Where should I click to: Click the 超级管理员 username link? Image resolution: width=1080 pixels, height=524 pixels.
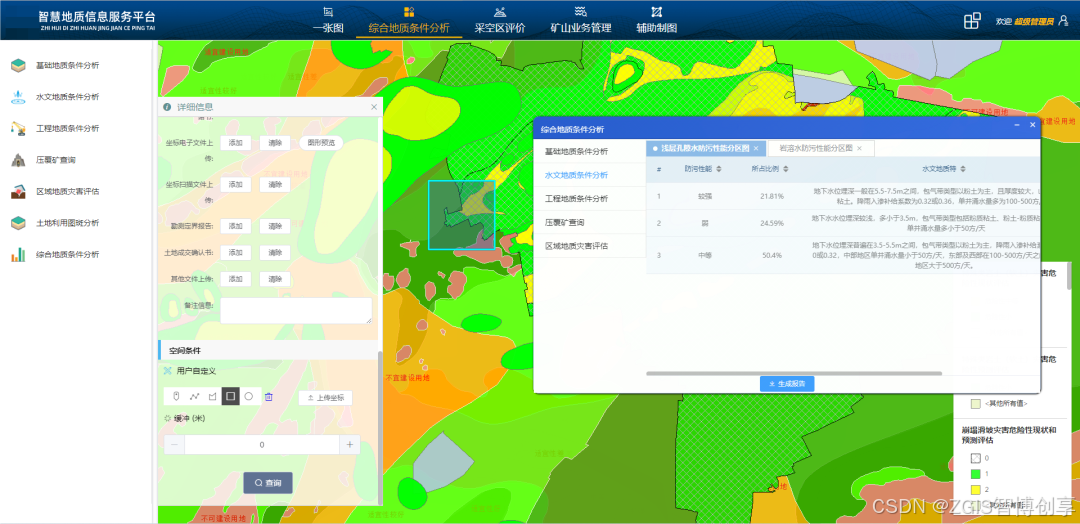click(x=1034, y=21)
